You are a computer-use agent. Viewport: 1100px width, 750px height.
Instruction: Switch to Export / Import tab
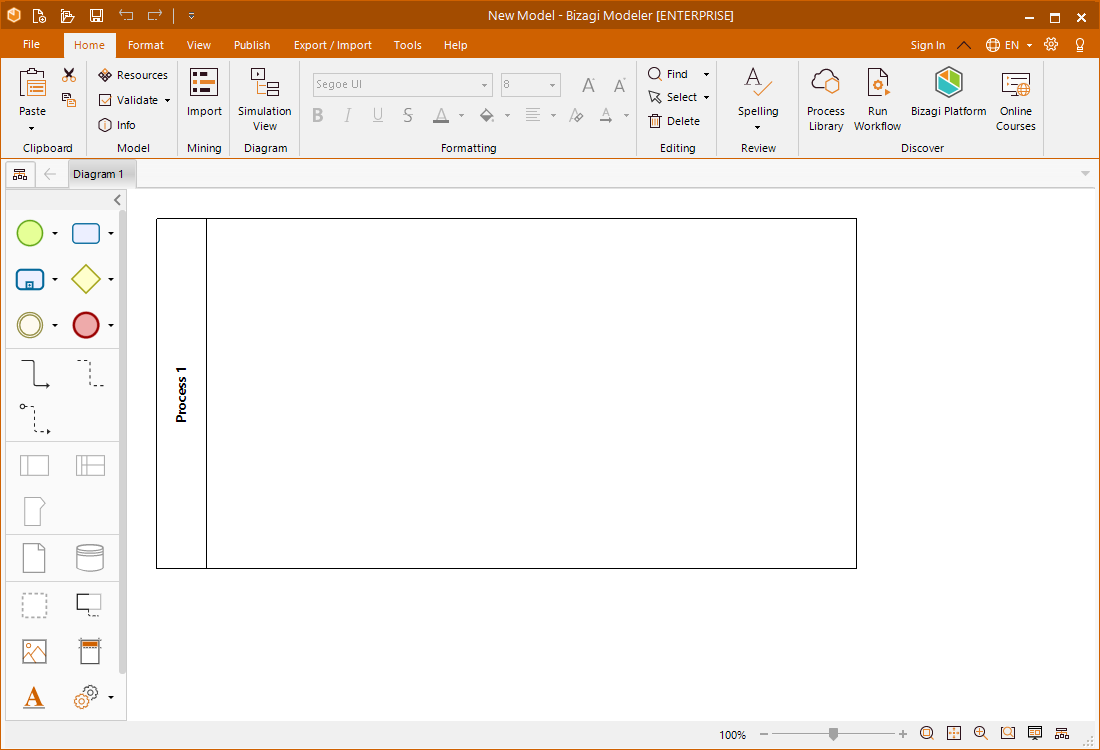point(333,45)
